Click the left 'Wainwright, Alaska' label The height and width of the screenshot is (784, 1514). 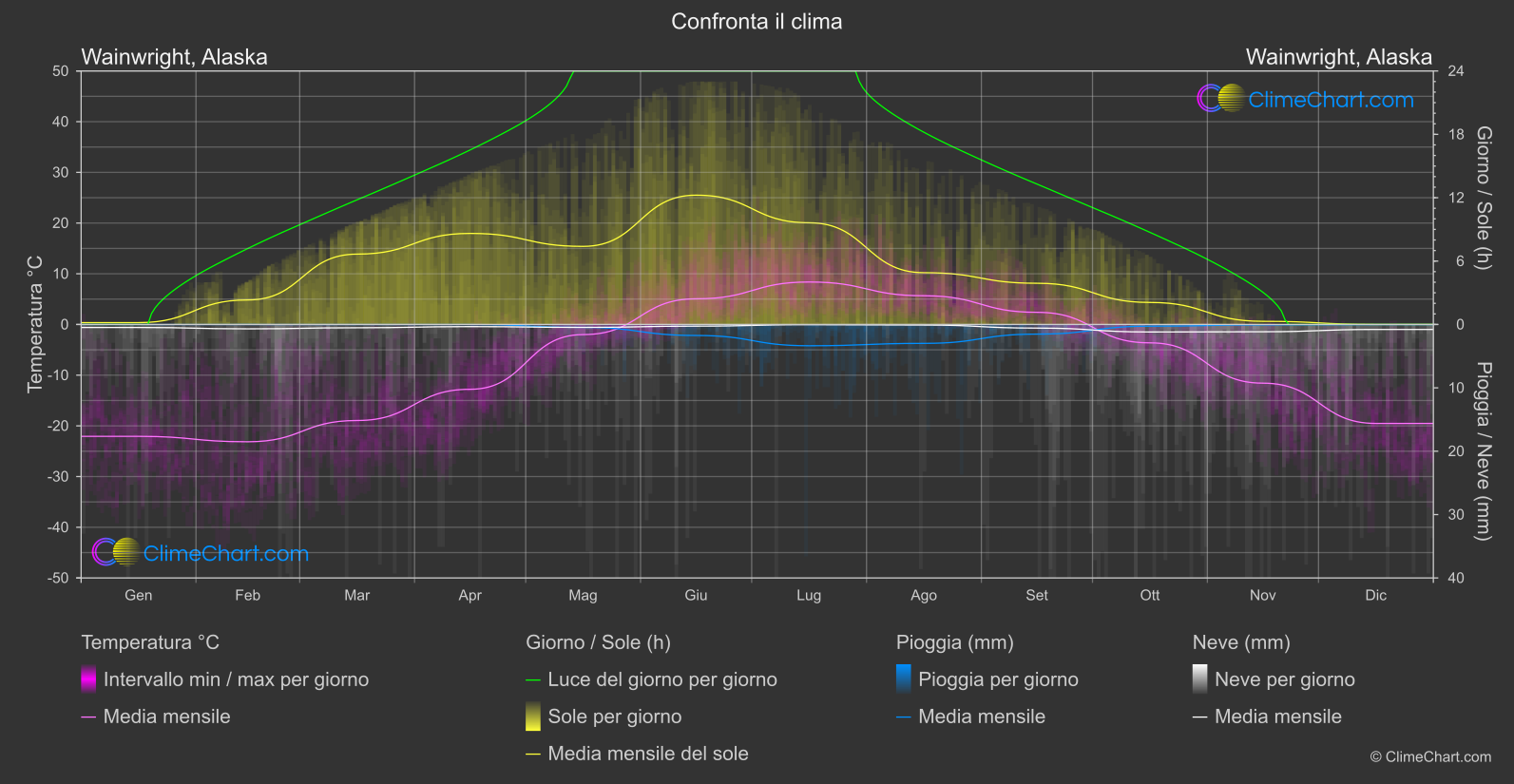coord(175,57)
